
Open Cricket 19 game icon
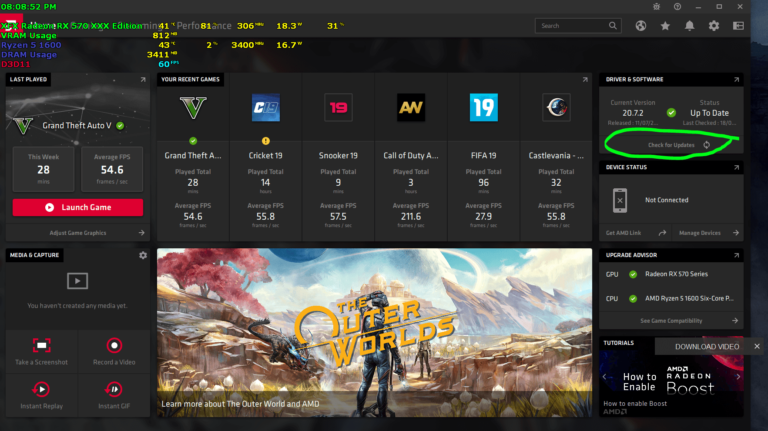pyautogui.click(x=266, y=107)
